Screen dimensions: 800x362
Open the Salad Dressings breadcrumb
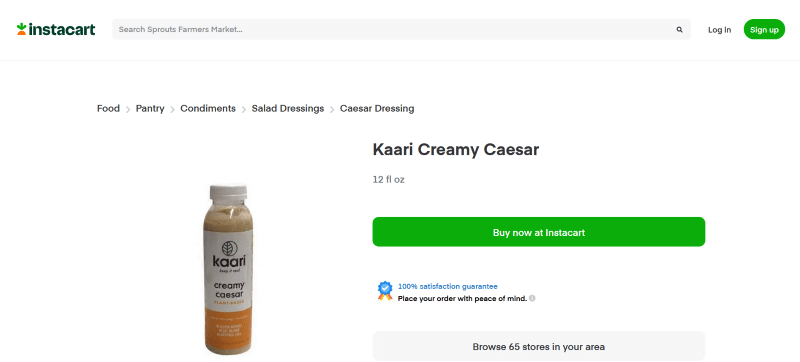pos(288,109)
